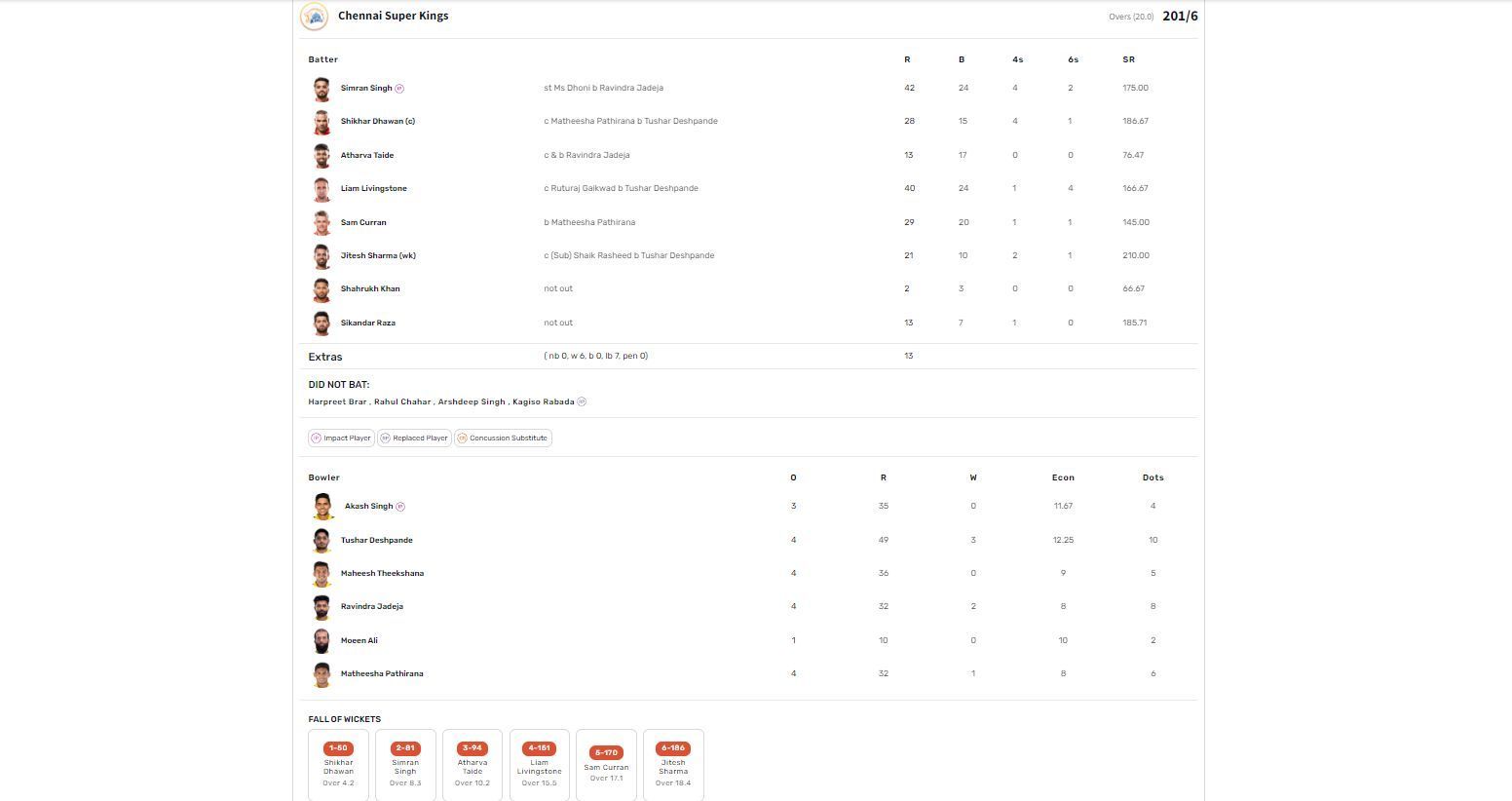Viewport: 1512px width, 801px height.
Task: Open Maheesh Theekshana's bowler avatar
Action: click(x=321, y=574)
